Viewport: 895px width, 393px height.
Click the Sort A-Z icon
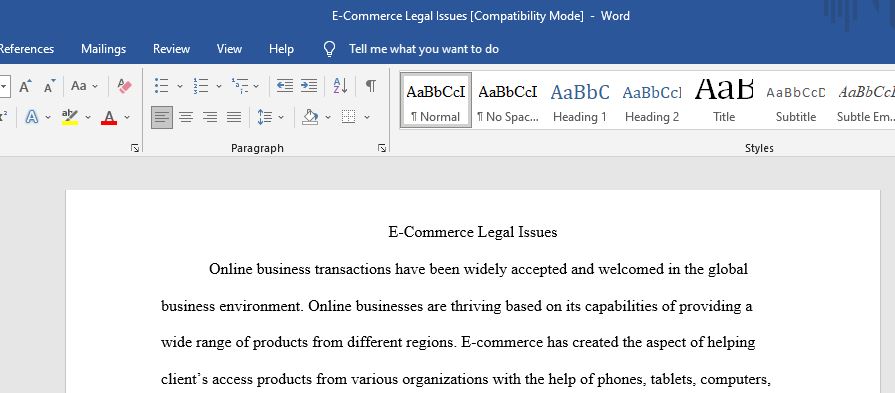click(x=340, y=86)
